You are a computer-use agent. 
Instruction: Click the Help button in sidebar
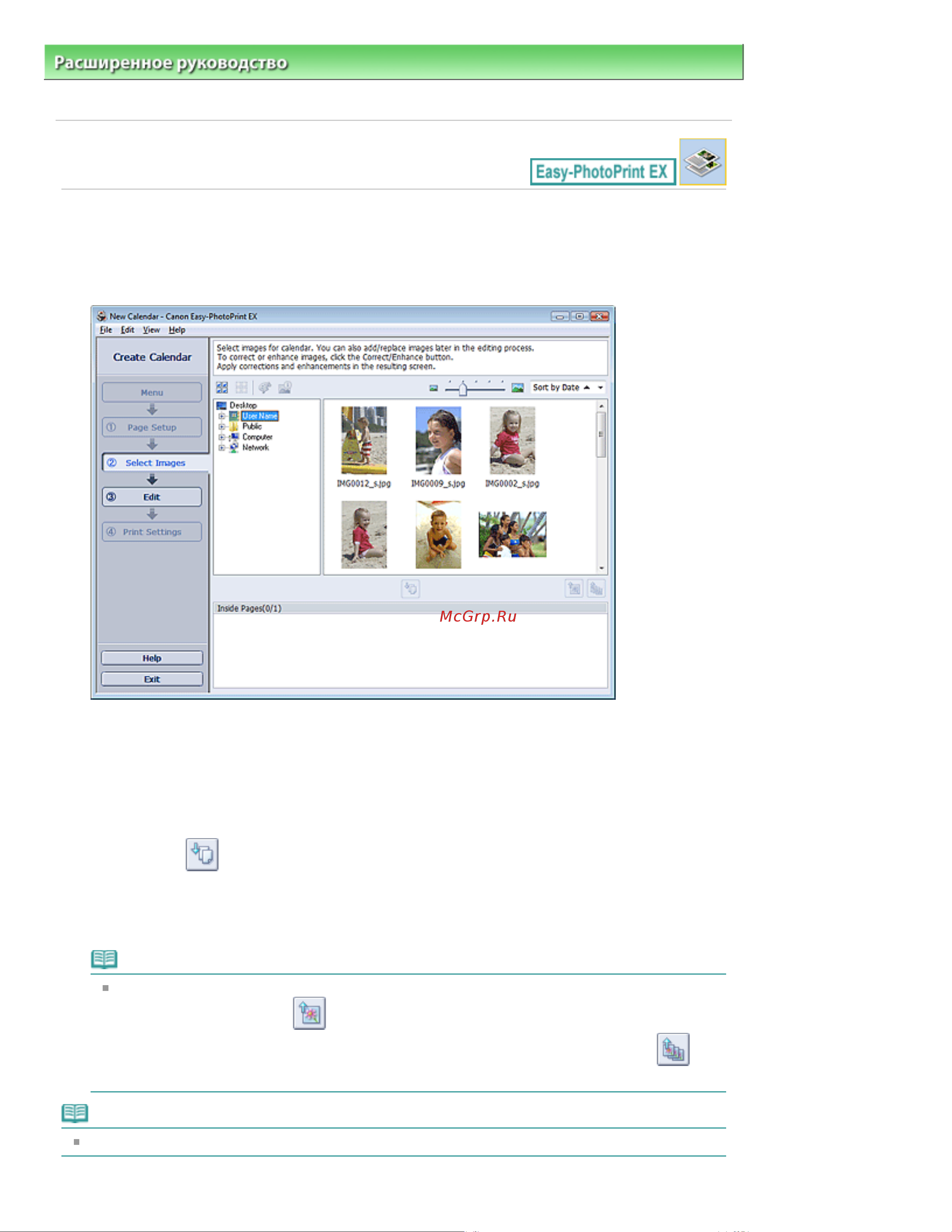coord(152,658)
